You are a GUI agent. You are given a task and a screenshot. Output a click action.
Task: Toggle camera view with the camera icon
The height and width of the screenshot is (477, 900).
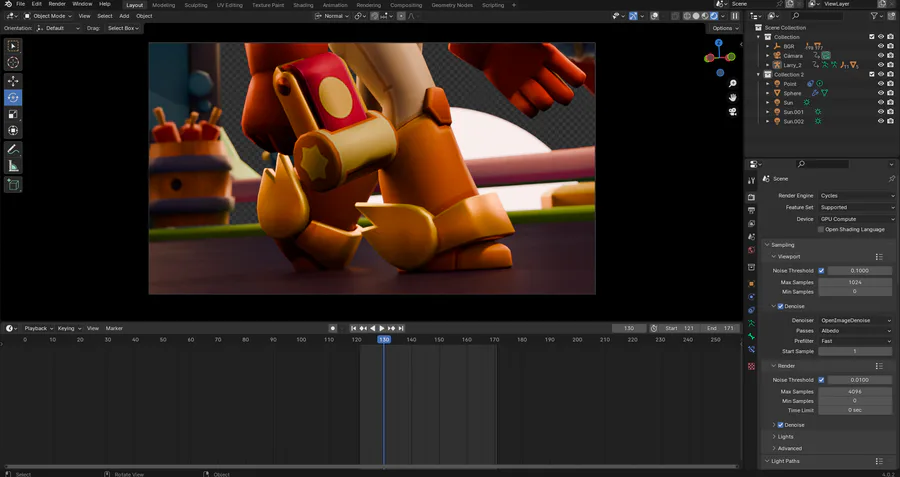[x=733, y=112]
